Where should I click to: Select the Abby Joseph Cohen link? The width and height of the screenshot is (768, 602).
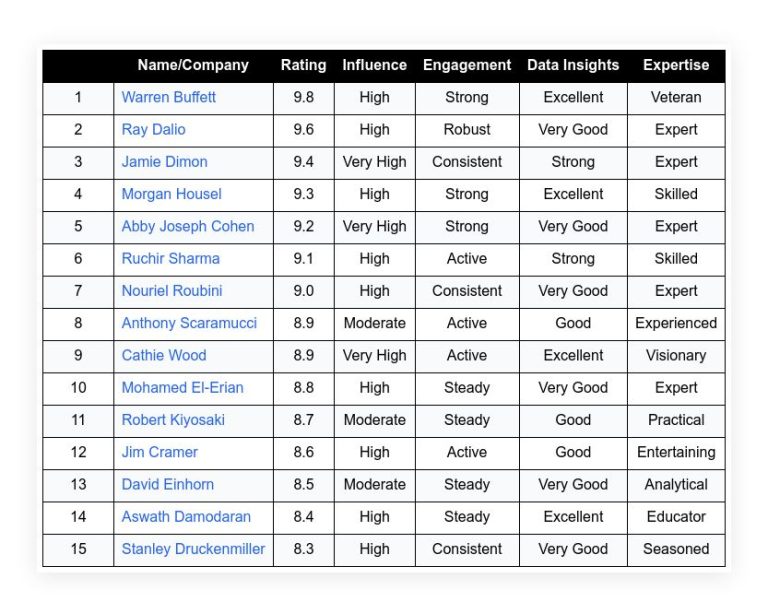tap(188, 226)
